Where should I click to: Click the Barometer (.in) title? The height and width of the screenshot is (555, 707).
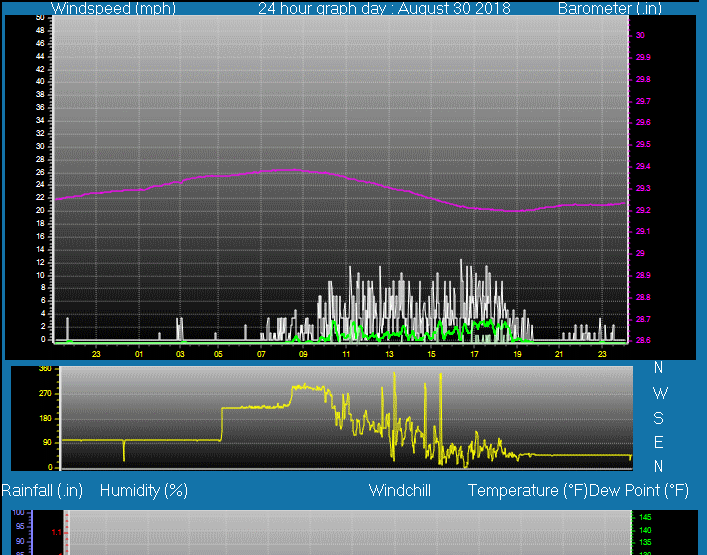point(610,8)
